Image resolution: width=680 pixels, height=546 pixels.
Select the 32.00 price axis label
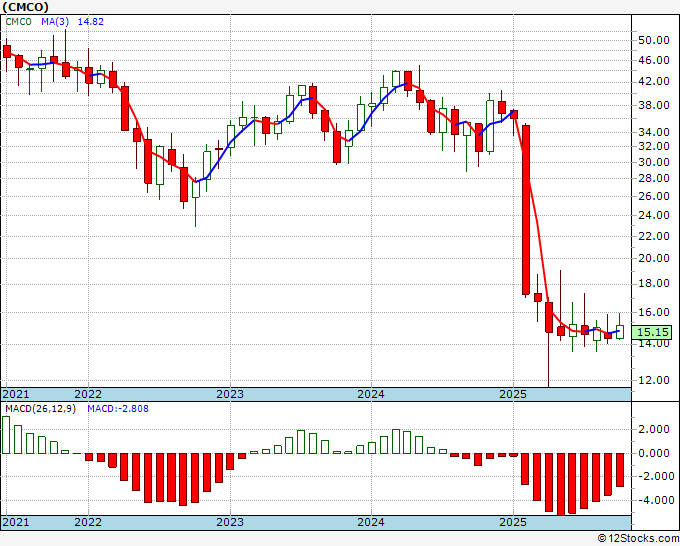[x=654, y=147]
